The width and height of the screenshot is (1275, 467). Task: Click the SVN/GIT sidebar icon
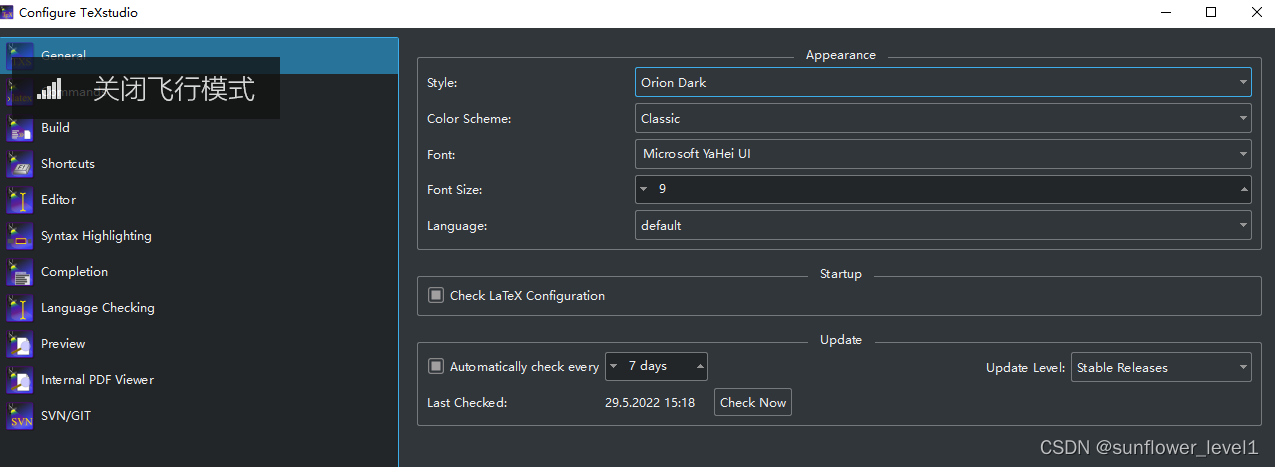click(20, 415)
